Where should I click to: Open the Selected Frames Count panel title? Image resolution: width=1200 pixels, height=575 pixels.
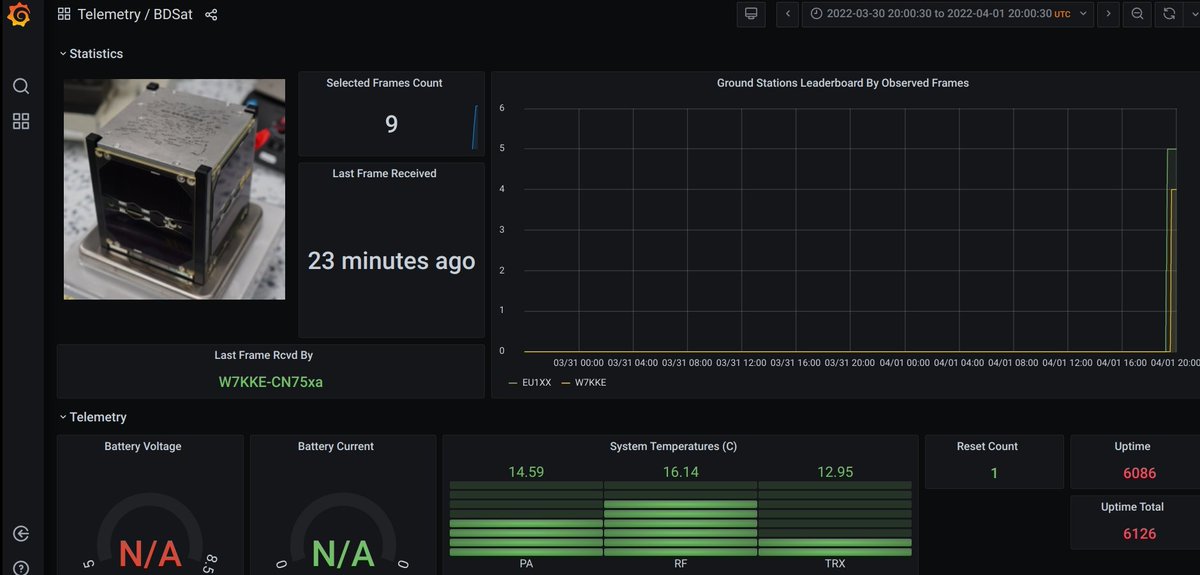click(x=384, y=83)
